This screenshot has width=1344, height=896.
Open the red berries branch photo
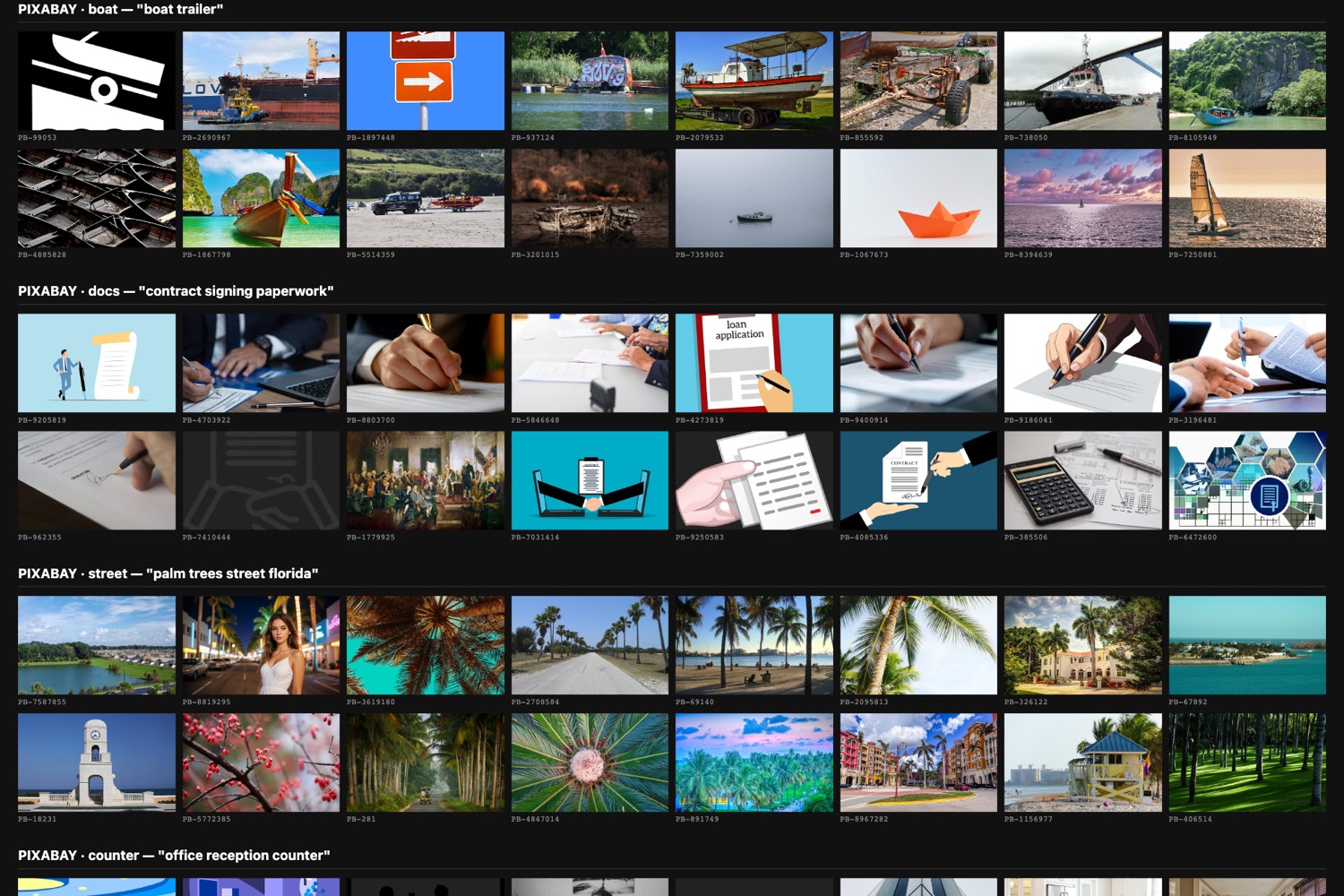261,762
